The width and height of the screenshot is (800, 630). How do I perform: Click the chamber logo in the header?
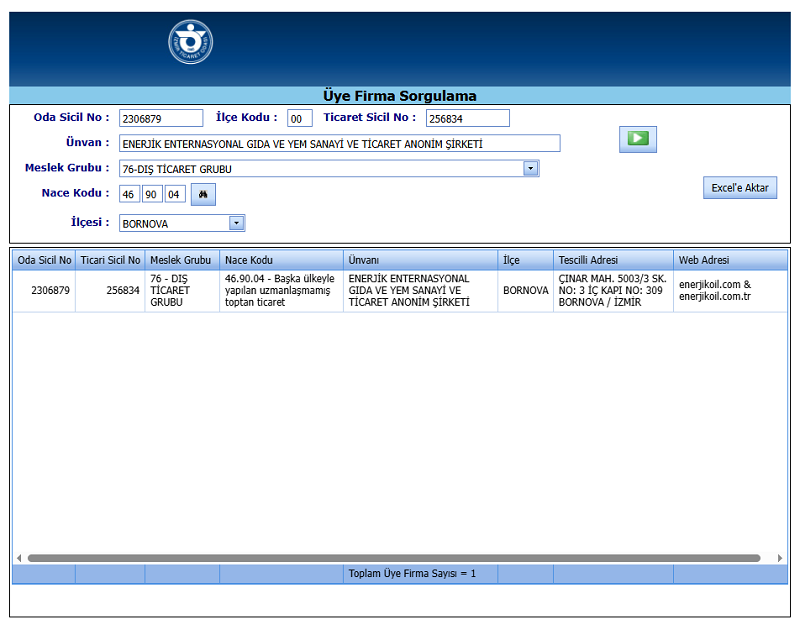pyautogui.click(x=190, y=42)
